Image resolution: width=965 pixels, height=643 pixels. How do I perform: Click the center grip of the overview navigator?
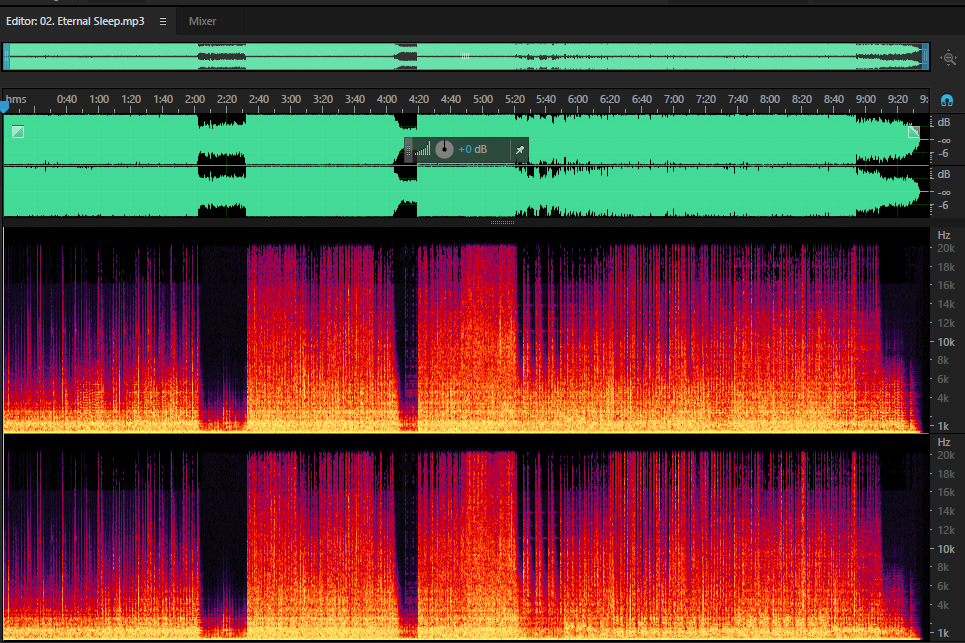[x=465, y=56]
